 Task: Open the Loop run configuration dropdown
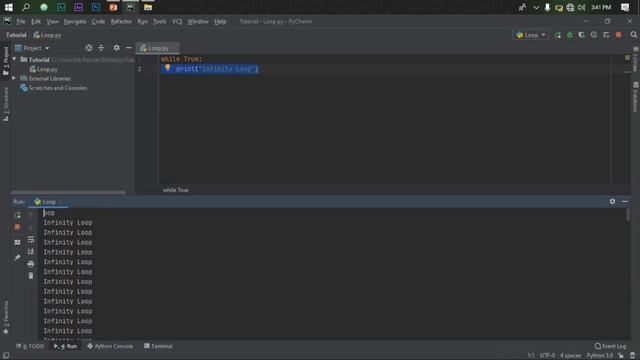pos(531,35)
